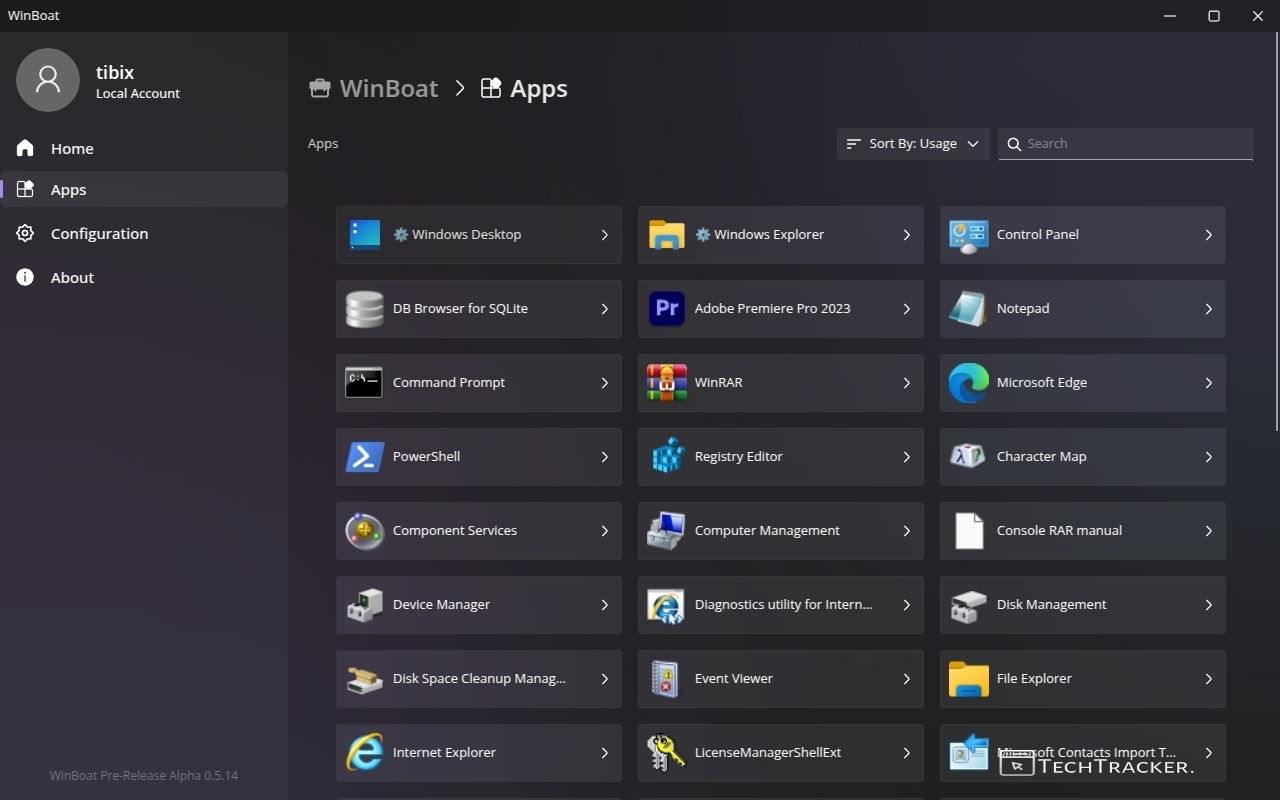Click the chevron beside Event Viewer
This screenshot has width=1280, height=800.
906,679
